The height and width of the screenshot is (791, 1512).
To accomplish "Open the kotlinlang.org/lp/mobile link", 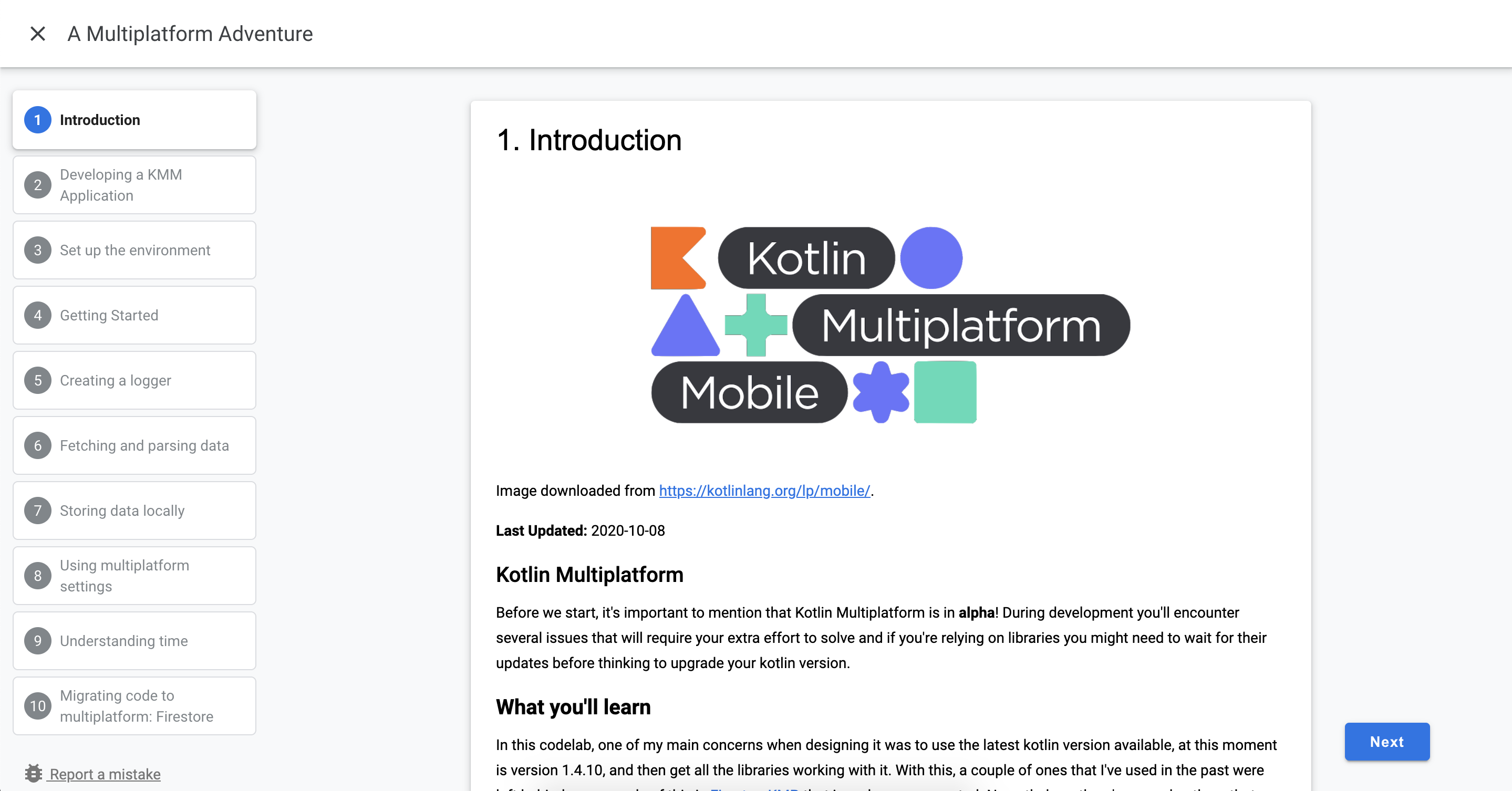I will click(764, 491).
